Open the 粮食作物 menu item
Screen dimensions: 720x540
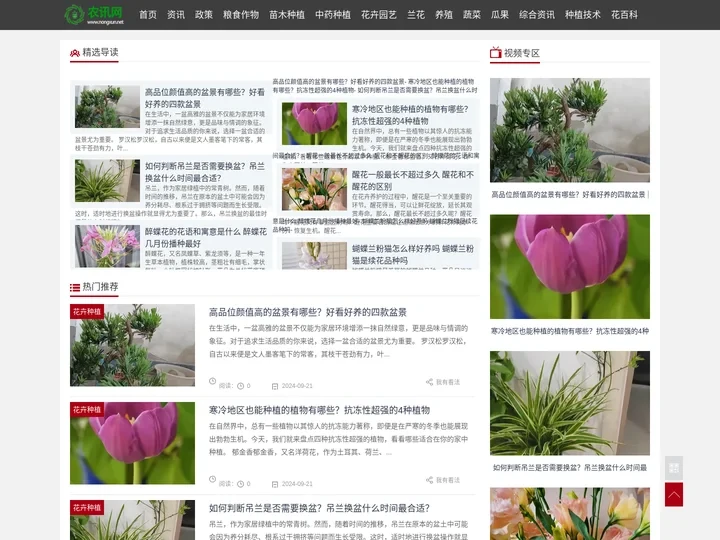click(241, 15)
